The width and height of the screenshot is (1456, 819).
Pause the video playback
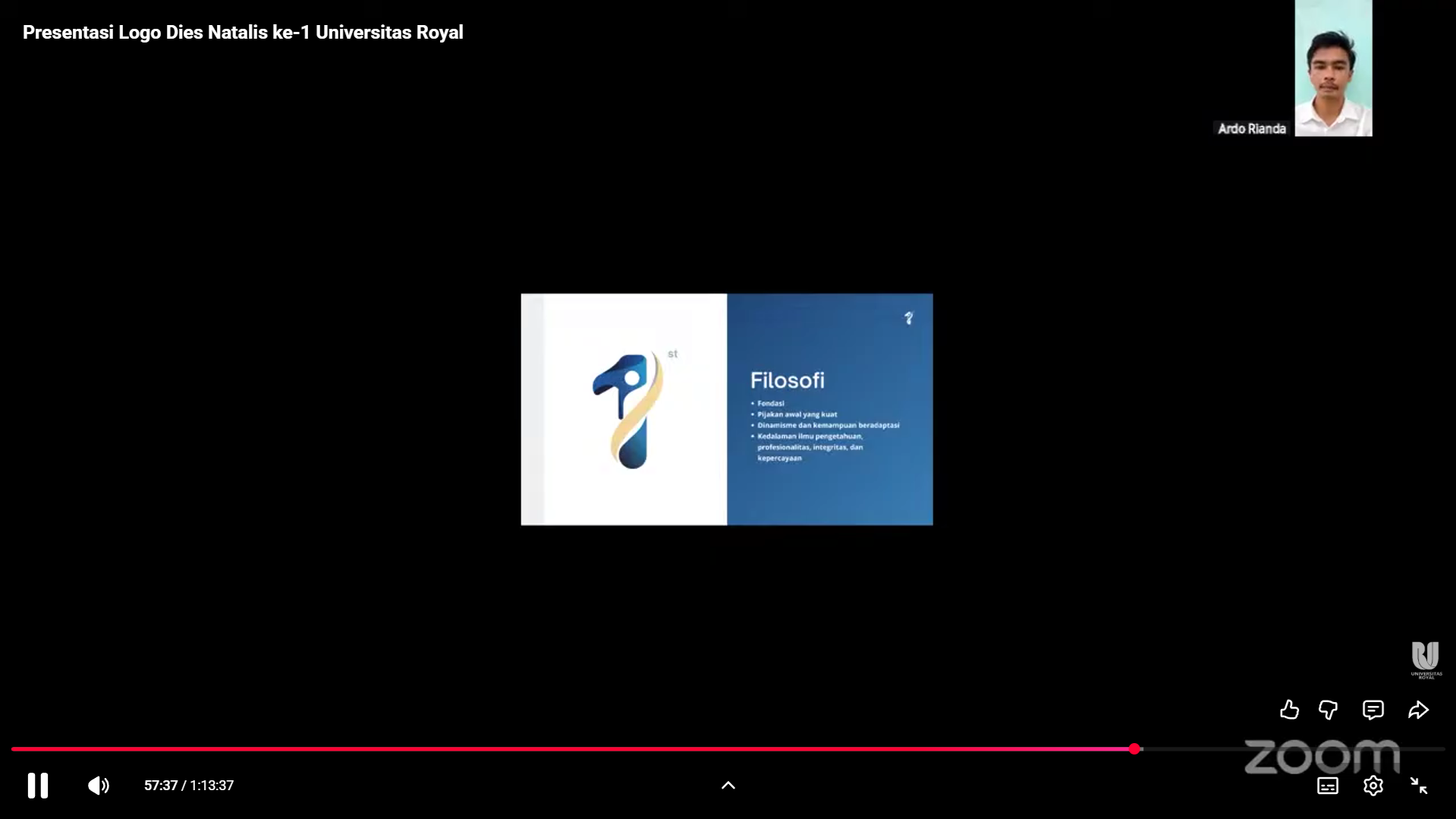(x=38, y=786)
